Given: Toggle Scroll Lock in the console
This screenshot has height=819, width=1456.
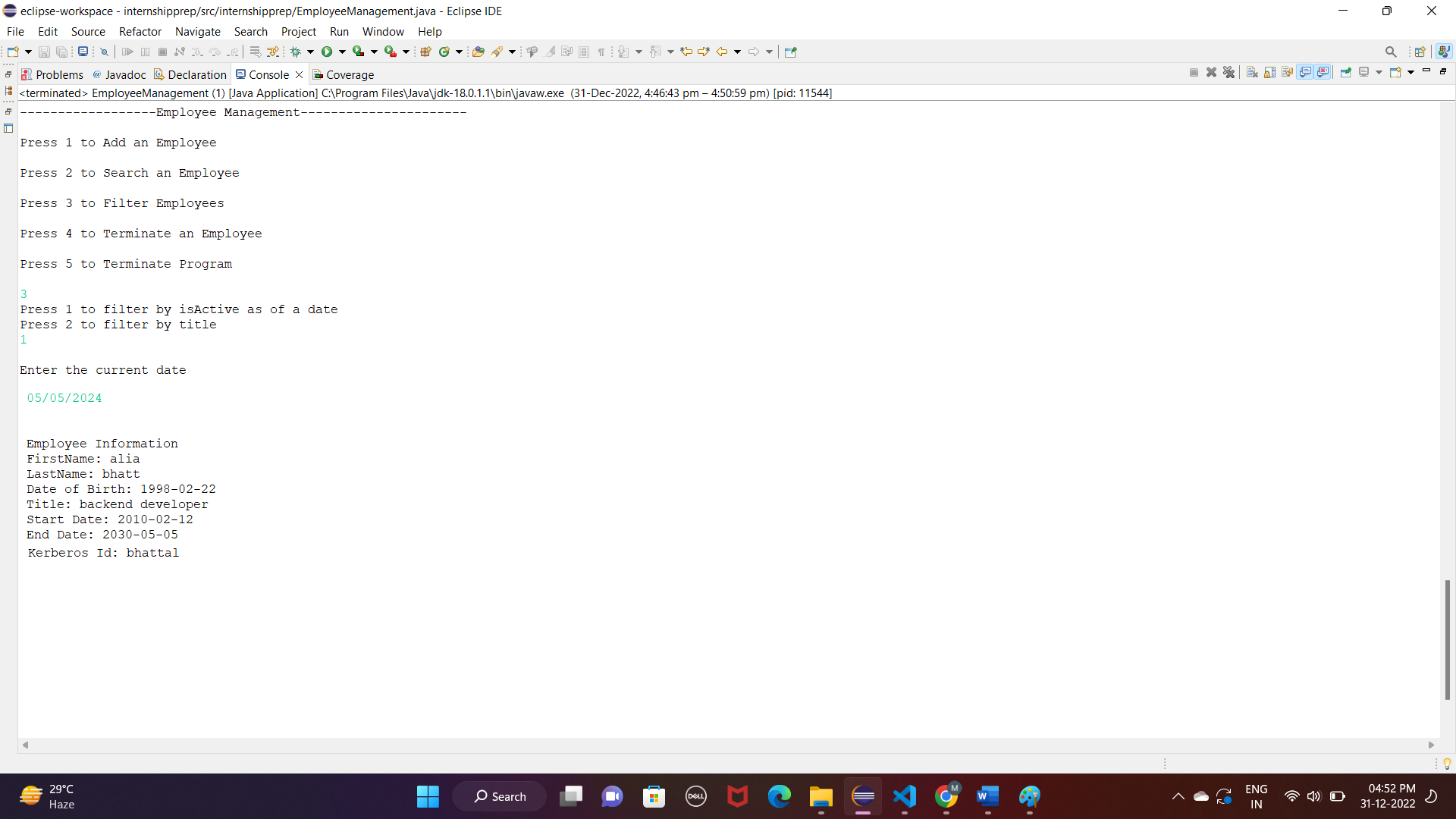Looking at the screenshot, I should pos(1270,73).
